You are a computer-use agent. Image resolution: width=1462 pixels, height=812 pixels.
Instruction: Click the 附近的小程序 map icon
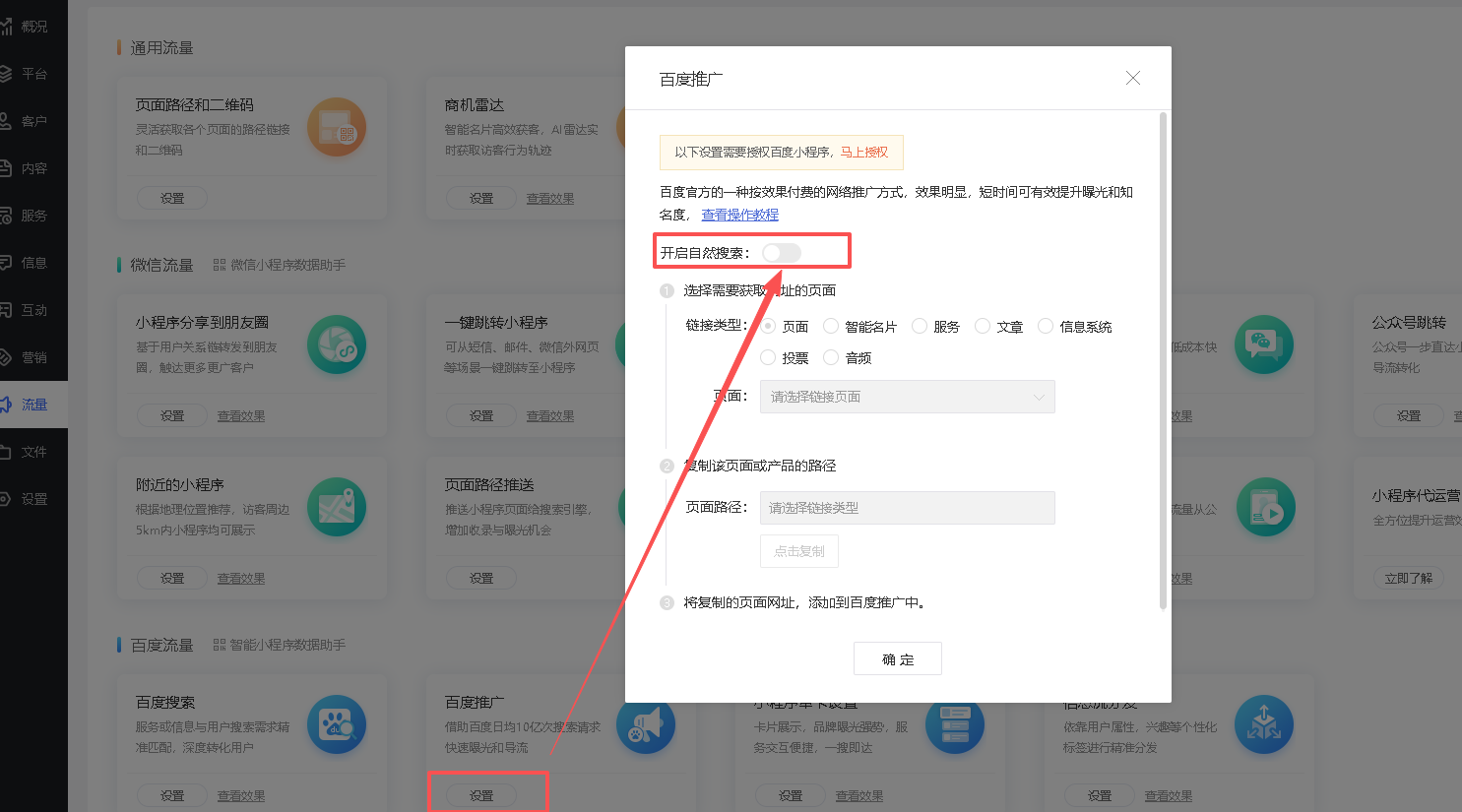coord(337,507)
